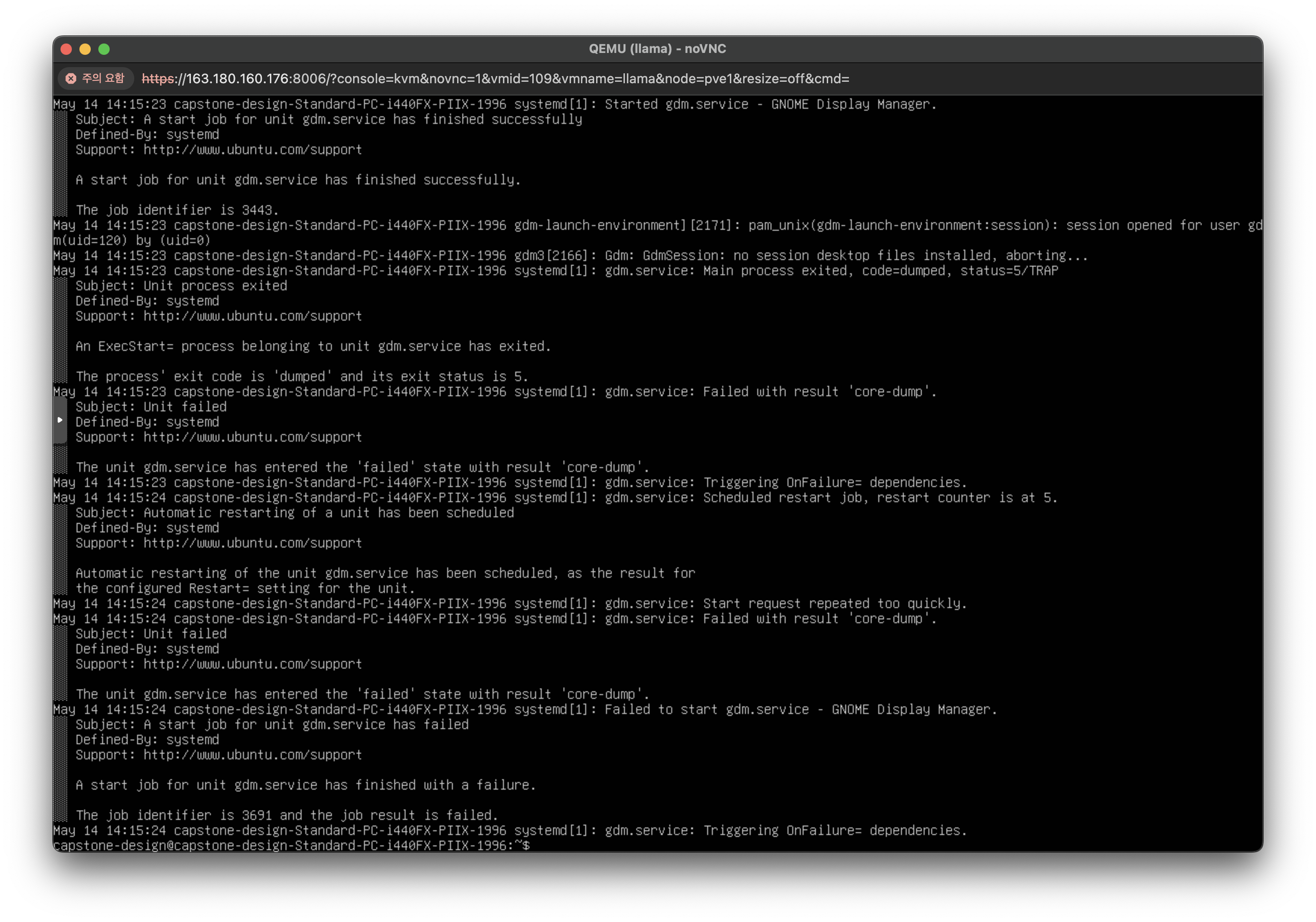The width and height of the screenshot is (1316, 922).
Task: Click 'The job identifier is 3443' line
Action: [176, 210]
